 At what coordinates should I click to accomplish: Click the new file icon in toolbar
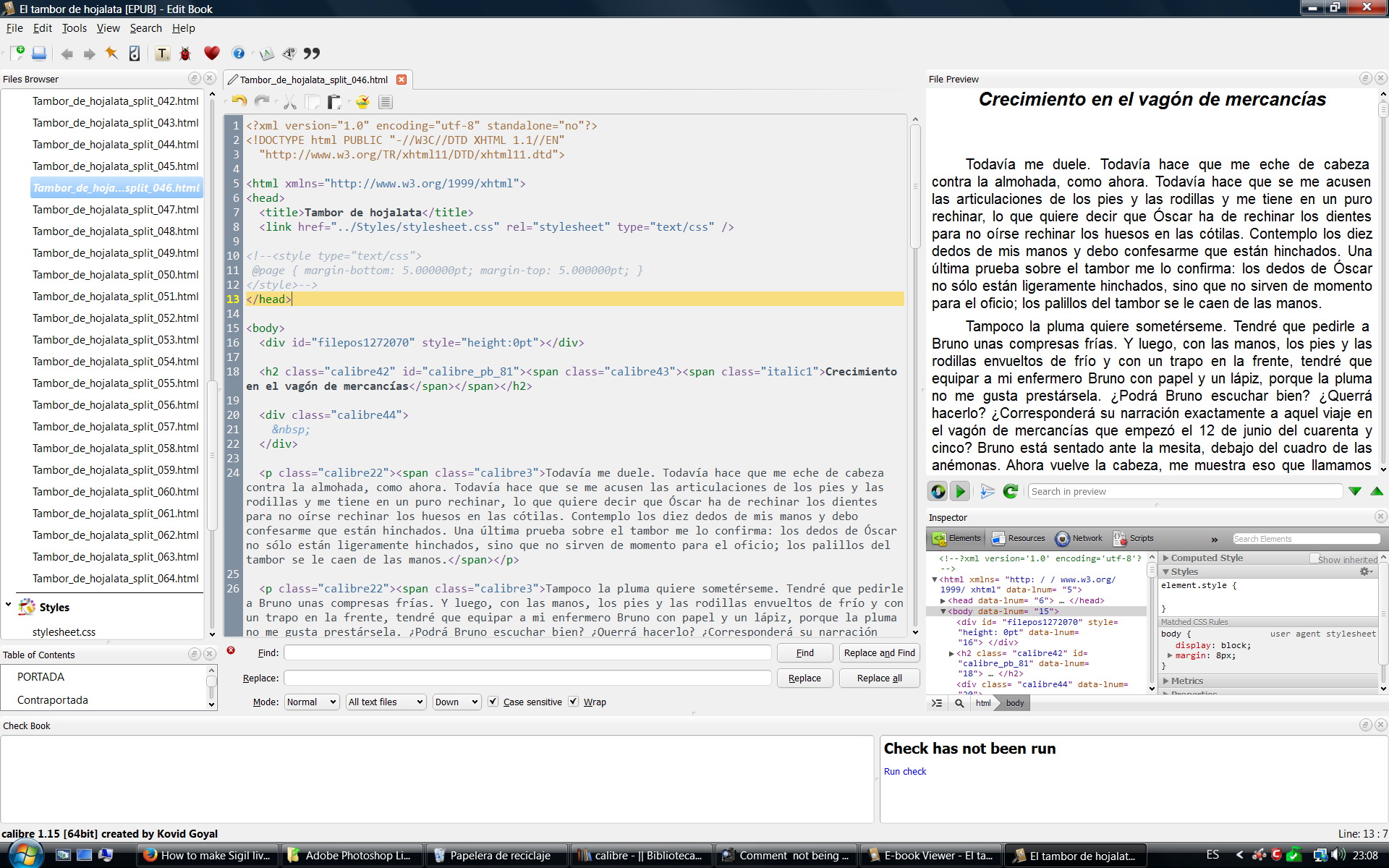[x=18, y=53]
